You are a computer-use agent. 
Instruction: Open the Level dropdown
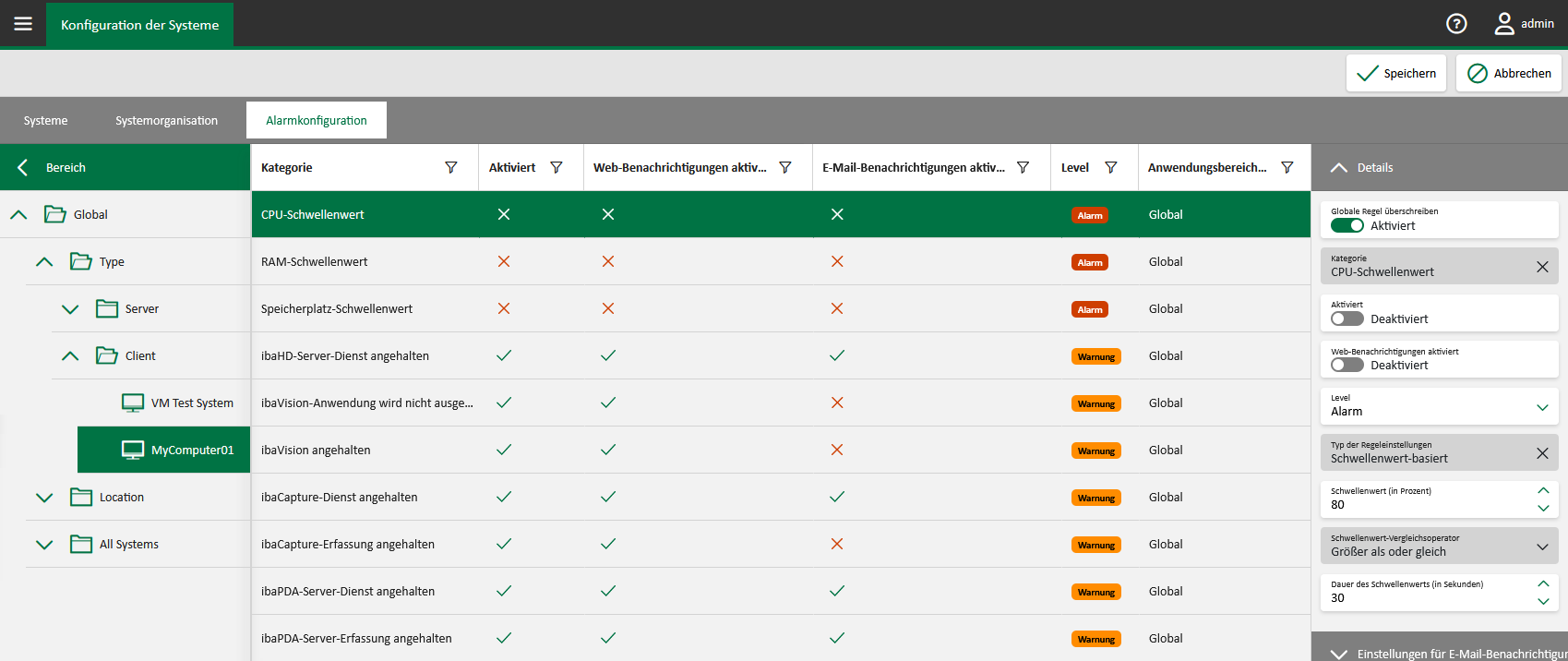coord(1542,407)
